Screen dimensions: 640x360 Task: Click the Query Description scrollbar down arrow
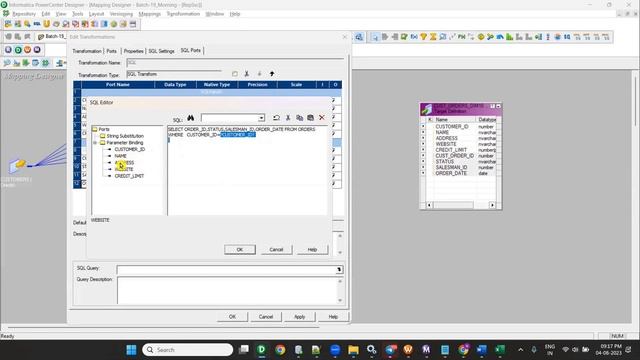coord(340,300)
